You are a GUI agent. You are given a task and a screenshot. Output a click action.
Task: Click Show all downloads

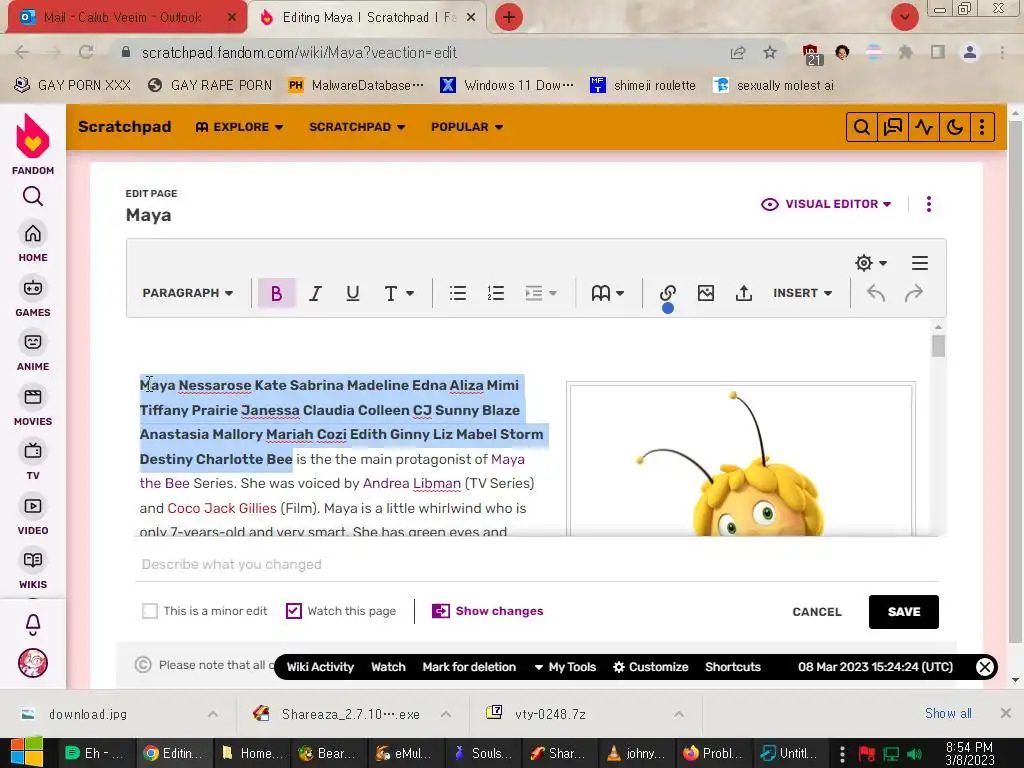pyautogui.click(x=948, y=713)
